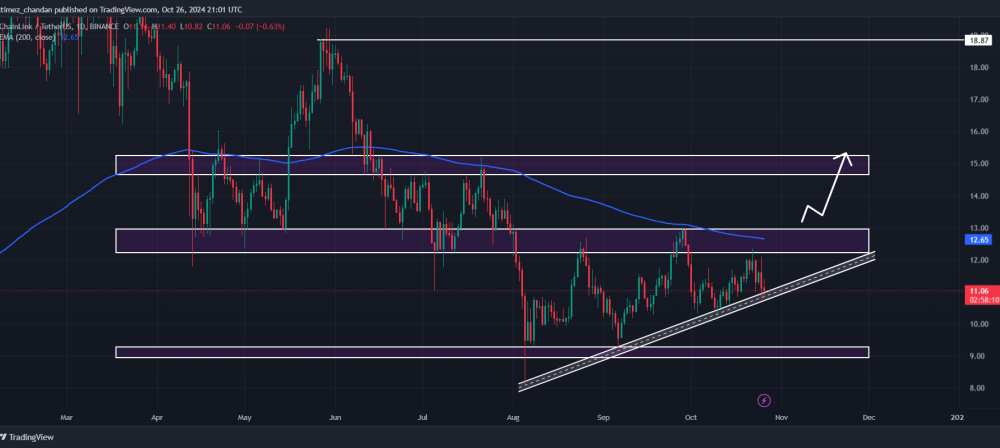Screen dimensions: 1000x448
Task: Click the white projected upward arrow drawing
Action: click(x=827, y=186)
